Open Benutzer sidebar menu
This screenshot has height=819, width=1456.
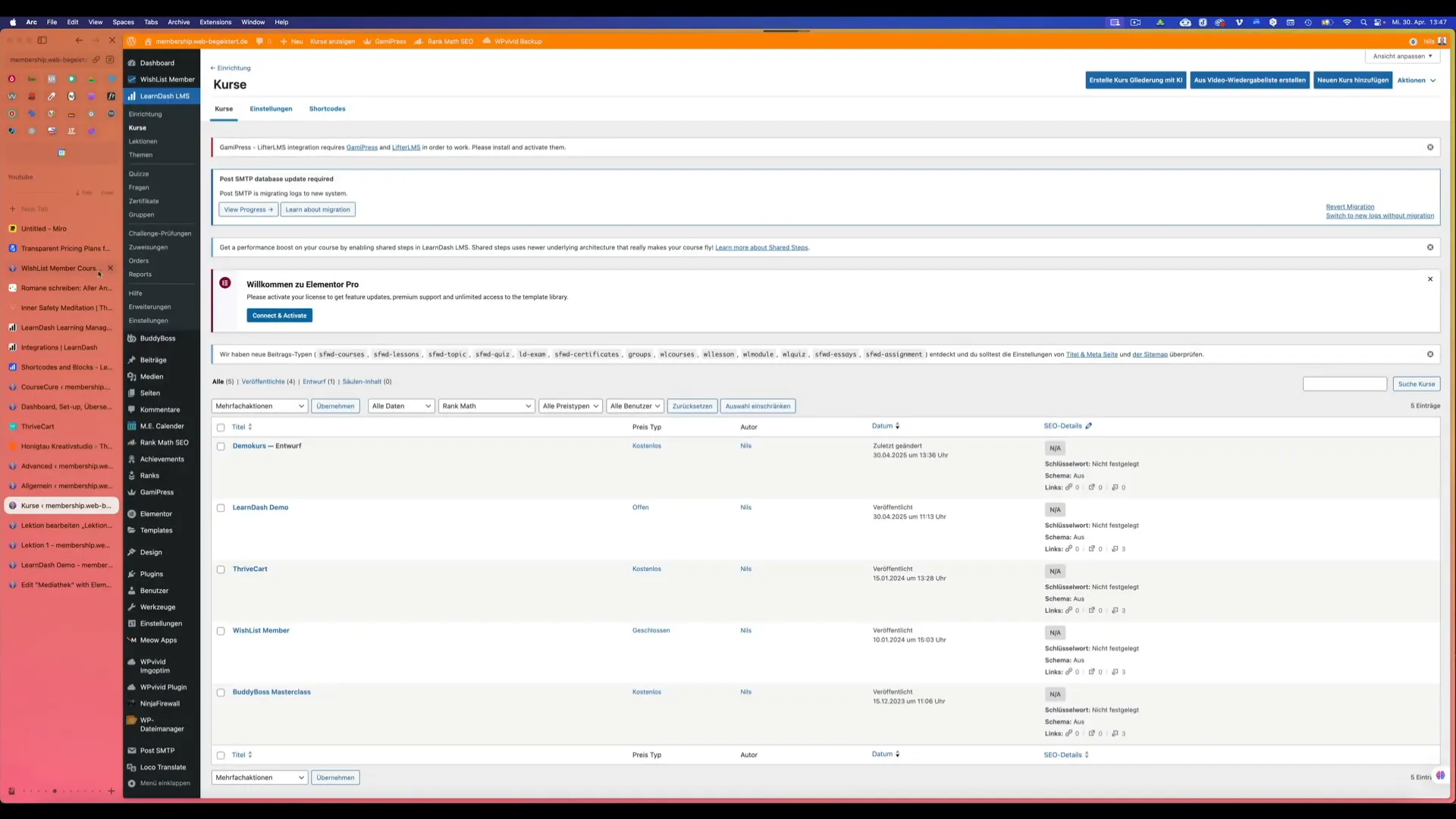(154, 591)
